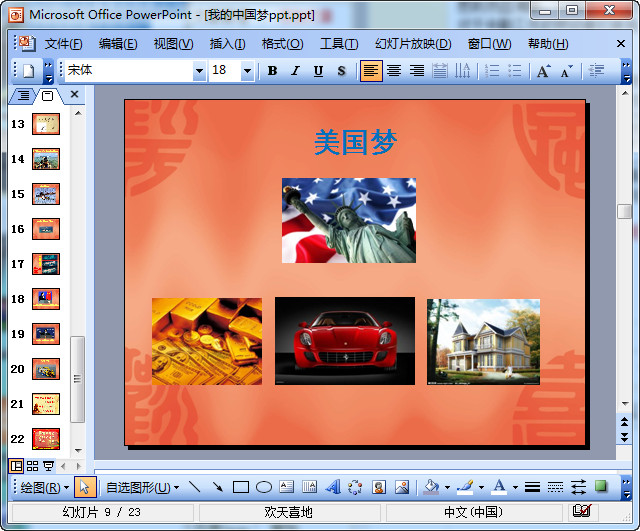Open the 窗口(W) menu

[x=489, y=44]
